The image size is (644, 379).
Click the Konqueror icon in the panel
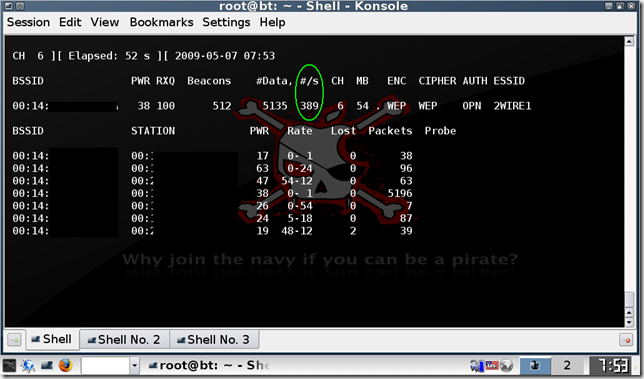[28, 365]
